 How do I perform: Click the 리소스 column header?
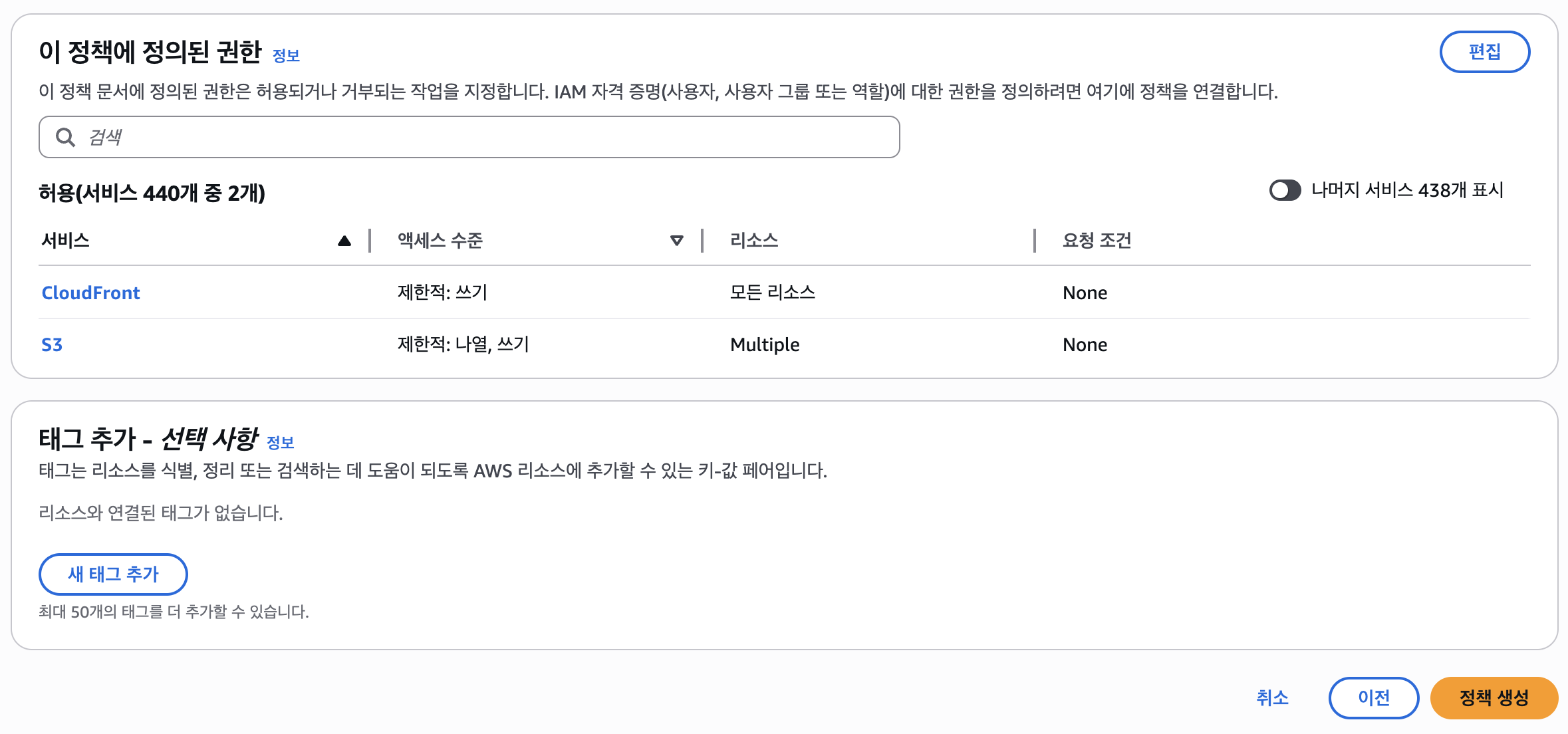(754, 241)
